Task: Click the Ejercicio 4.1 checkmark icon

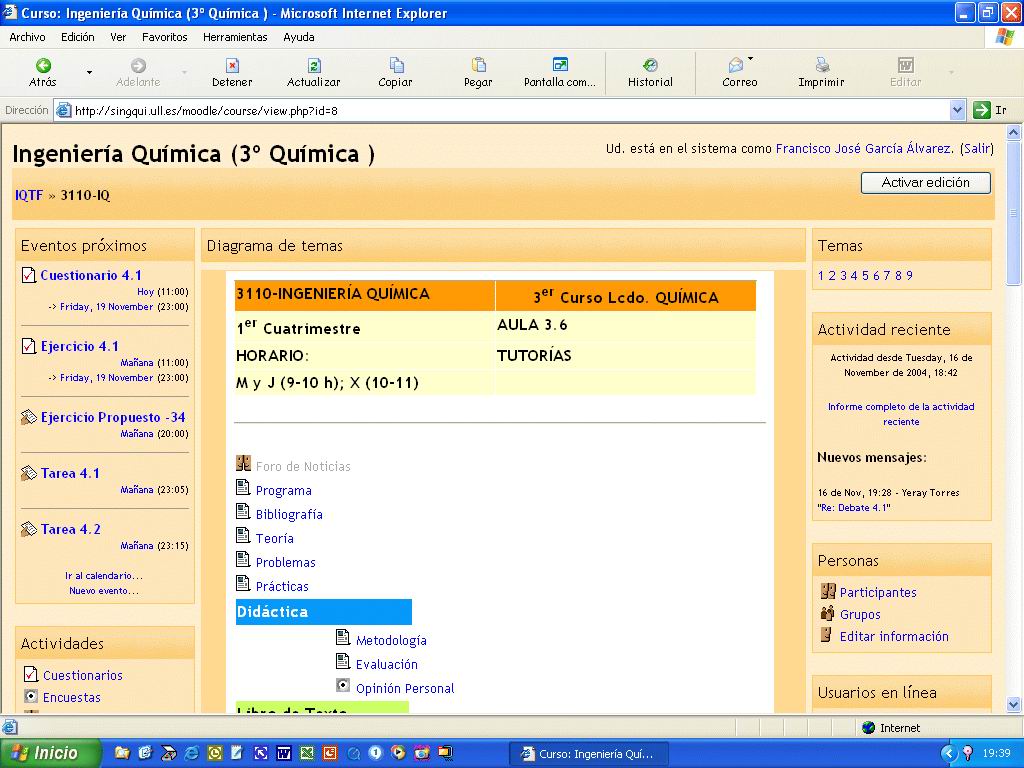Action: click(x=28, y=346)
